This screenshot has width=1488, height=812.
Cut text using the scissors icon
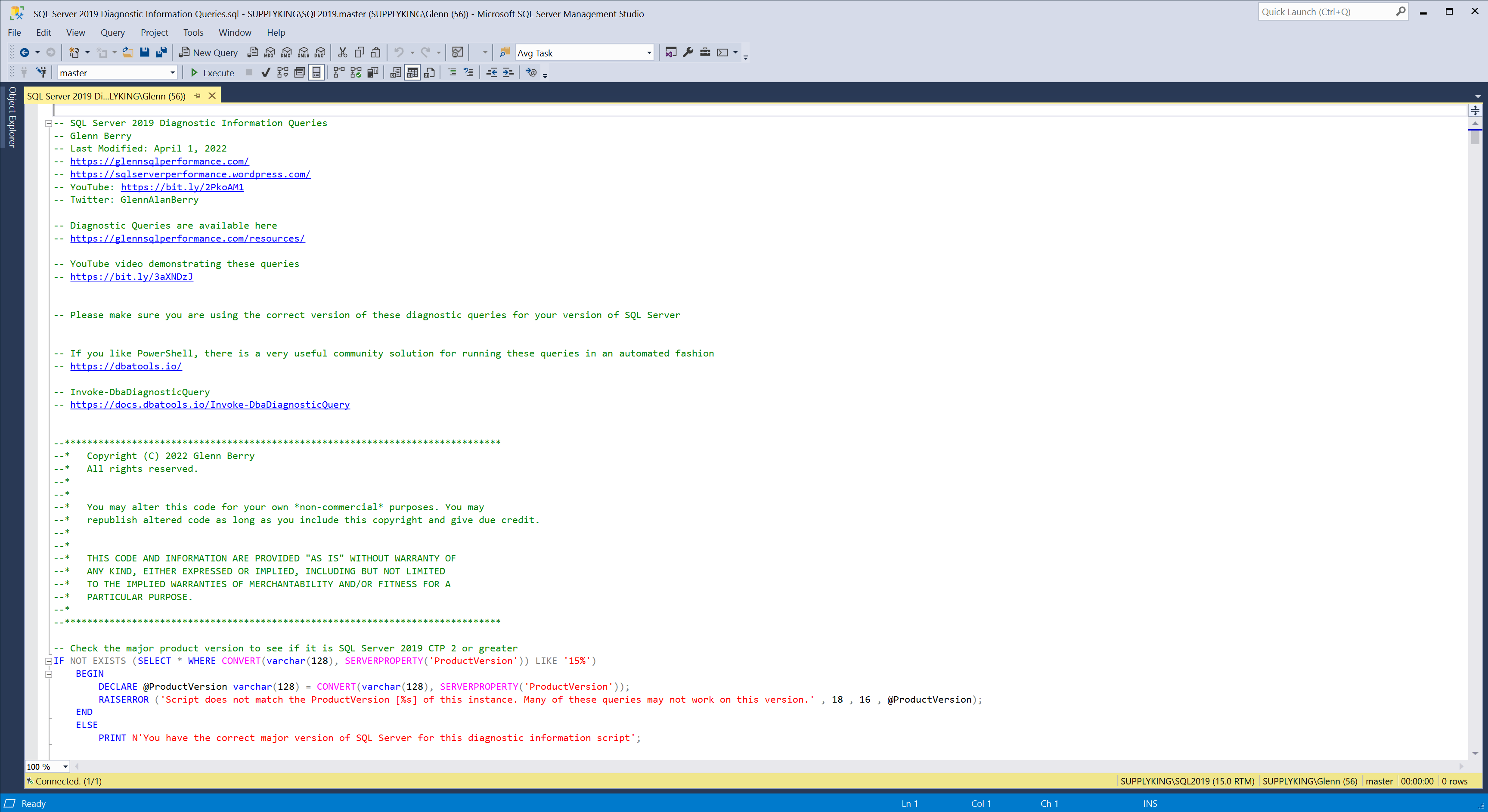342,53
